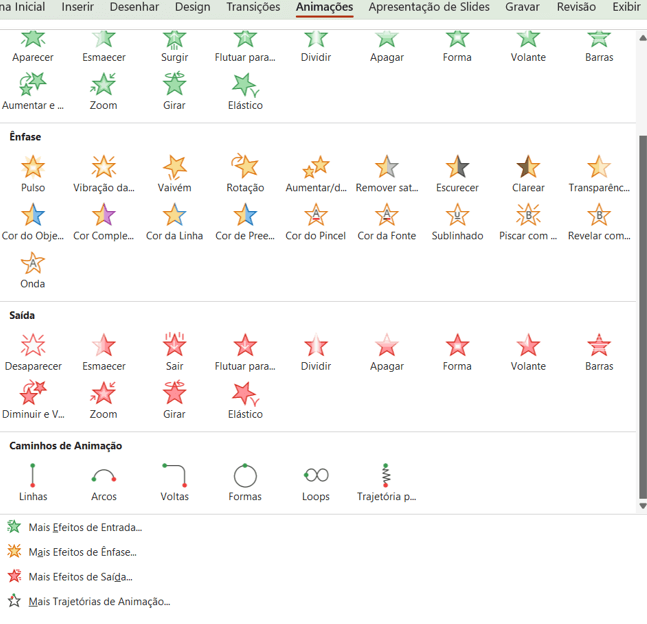Select the Cor da Fonte effect
The image size is (647, 624).
[x=387, y=222]
